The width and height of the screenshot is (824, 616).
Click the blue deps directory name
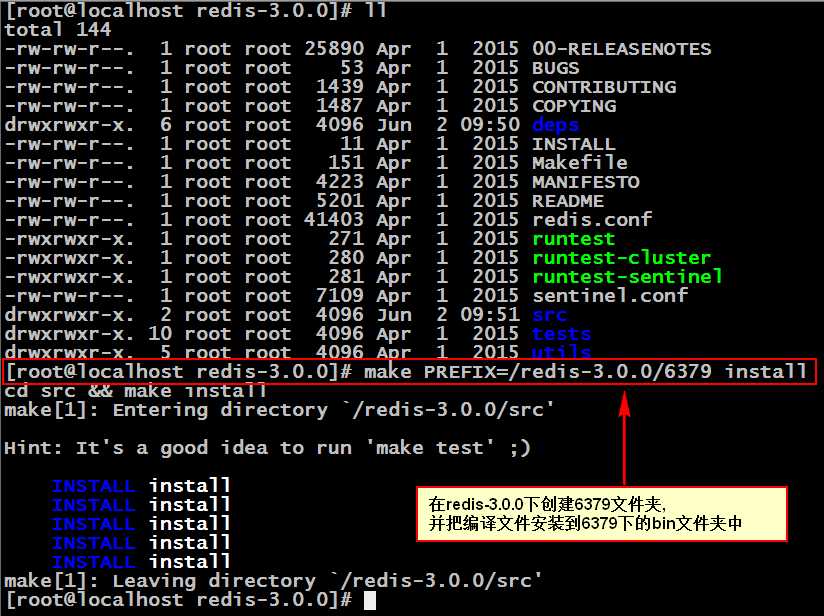click(x=555, y=125)
